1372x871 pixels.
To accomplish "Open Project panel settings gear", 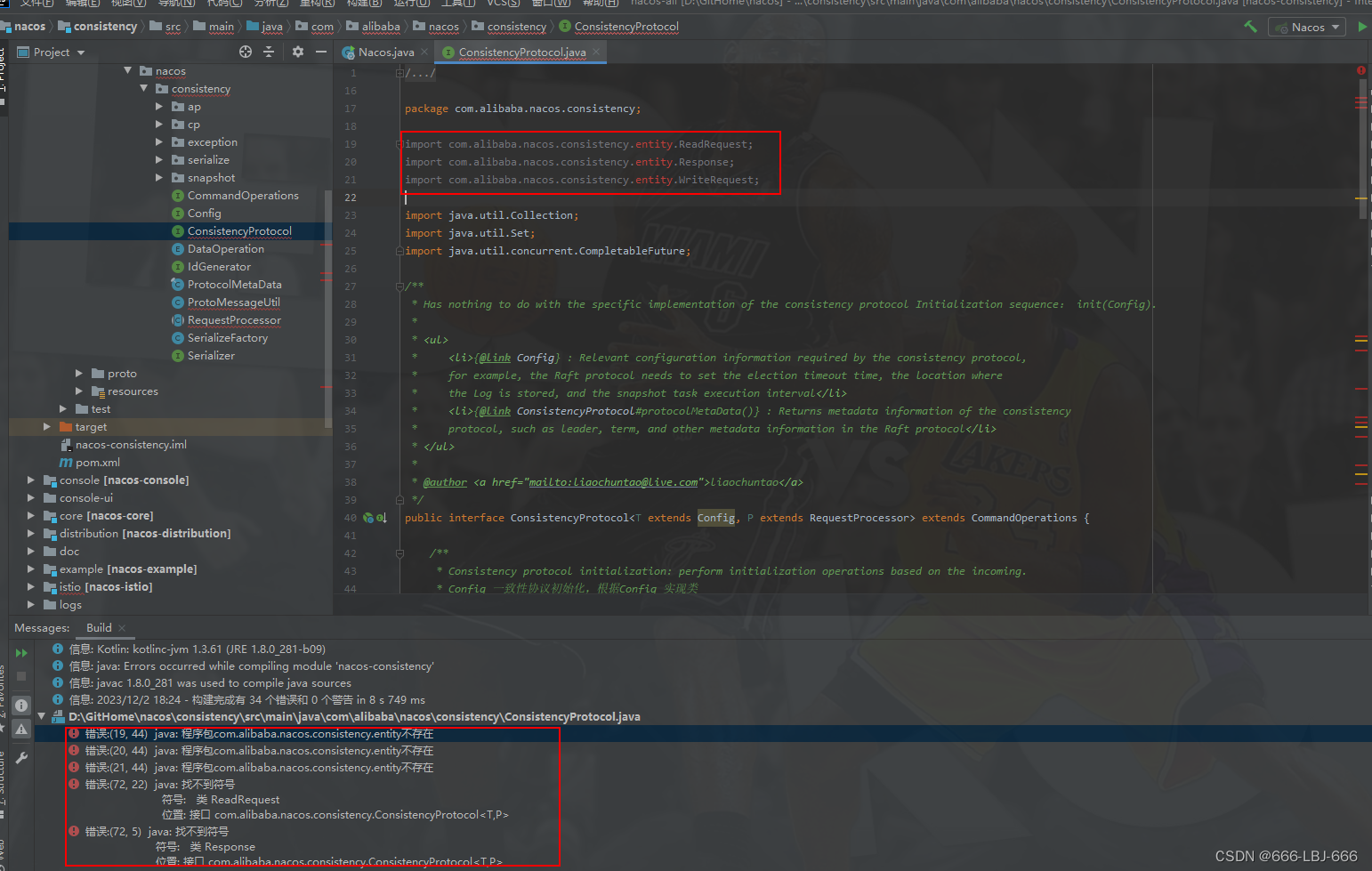I will tap(298, 52).
